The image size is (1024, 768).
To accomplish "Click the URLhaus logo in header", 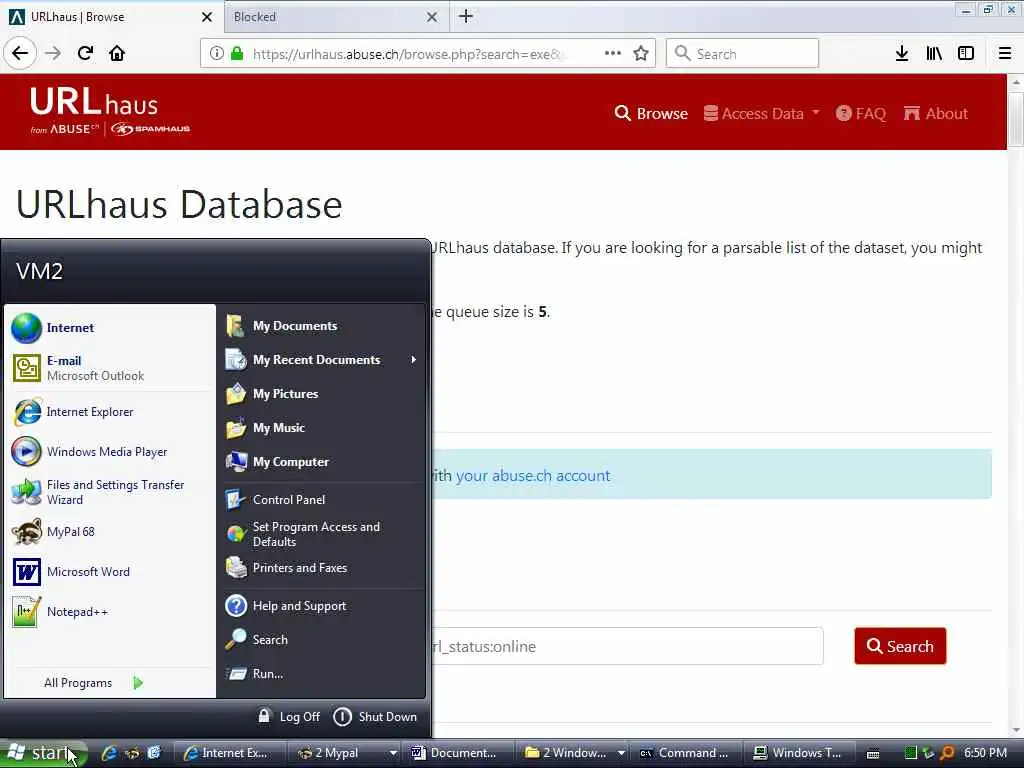I will [x=110, y=111].
